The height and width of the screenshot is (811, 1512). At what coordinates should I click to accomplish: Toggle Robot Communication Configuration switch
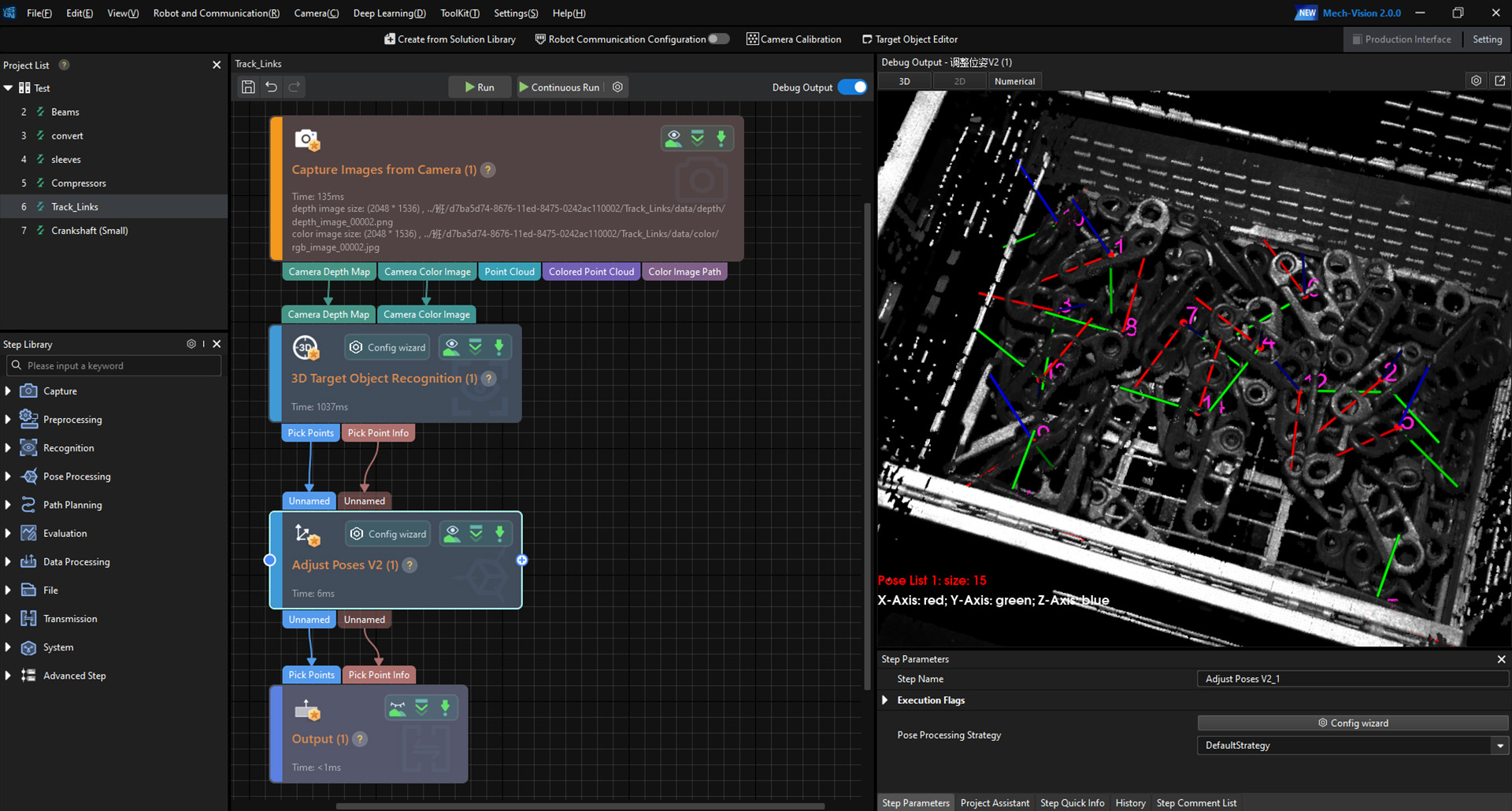pyautogui.click(x=718, y=39)
